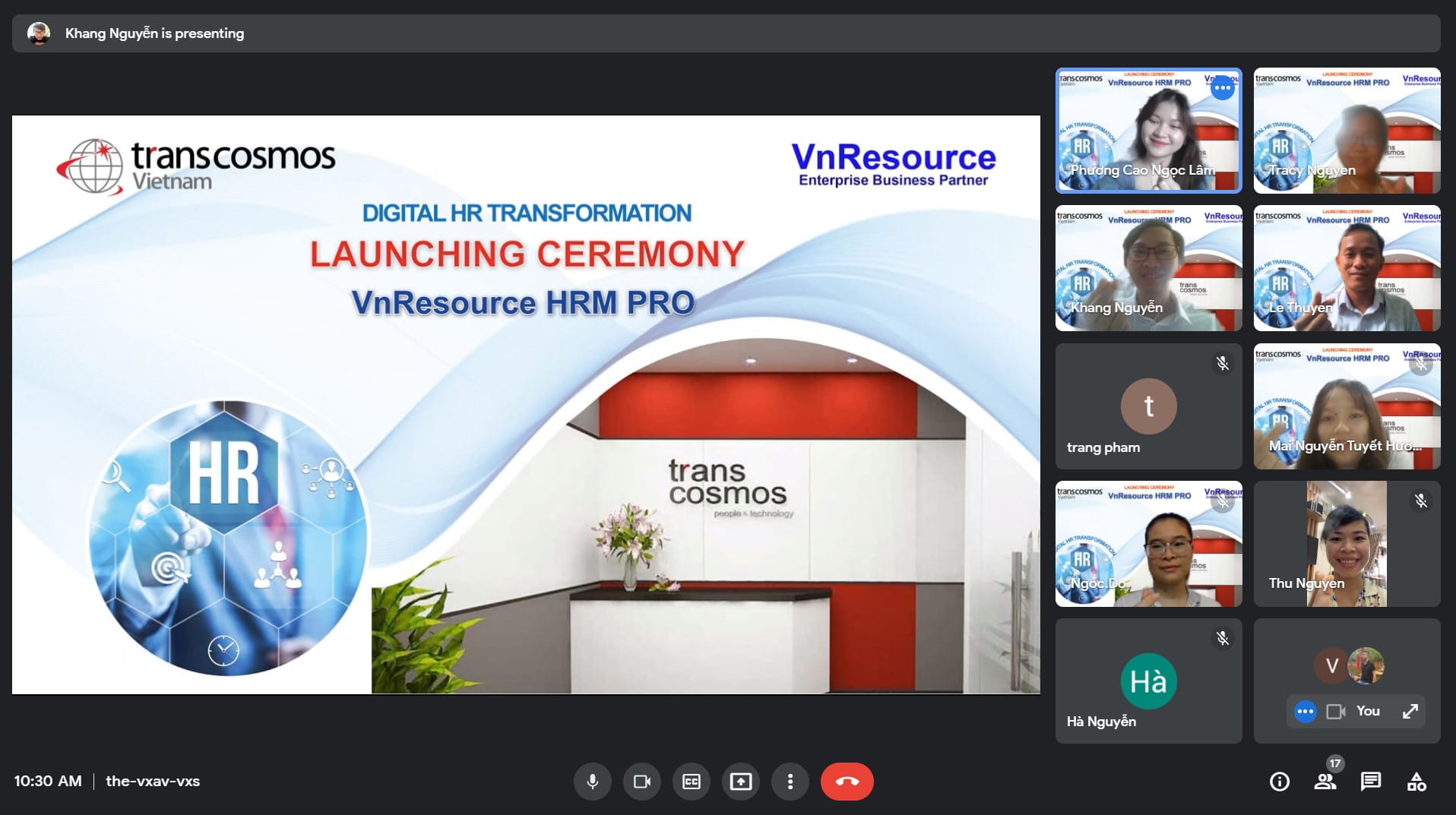Click the Tracy Nguyen name label
The height and width of the screenshot is (815, 1456).
[1312, 170]
